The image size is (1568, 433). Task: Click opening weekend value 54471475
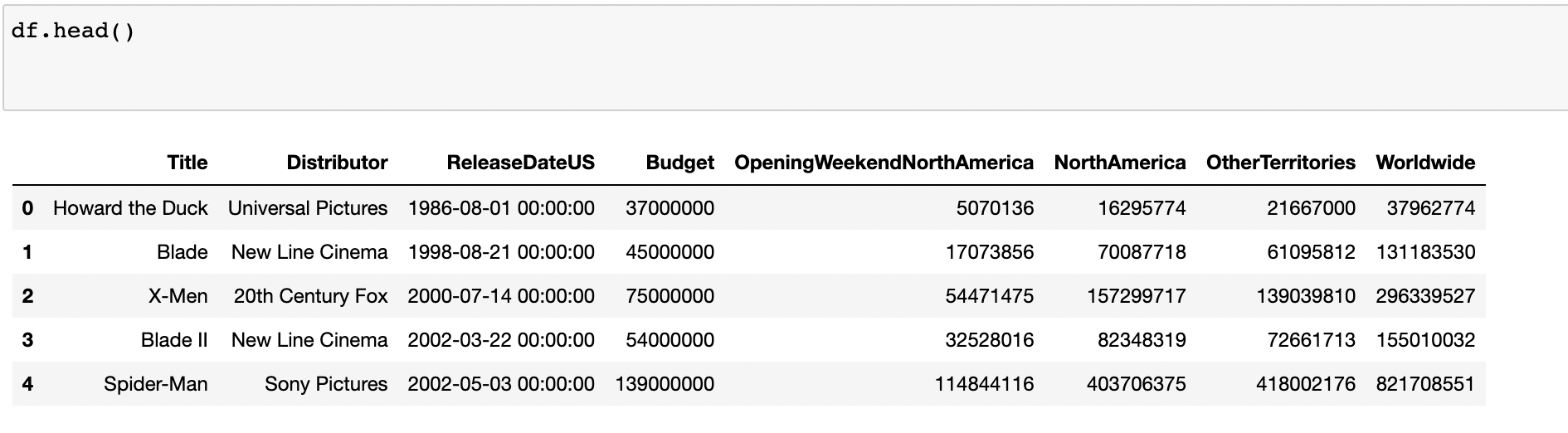click(990, 296)
